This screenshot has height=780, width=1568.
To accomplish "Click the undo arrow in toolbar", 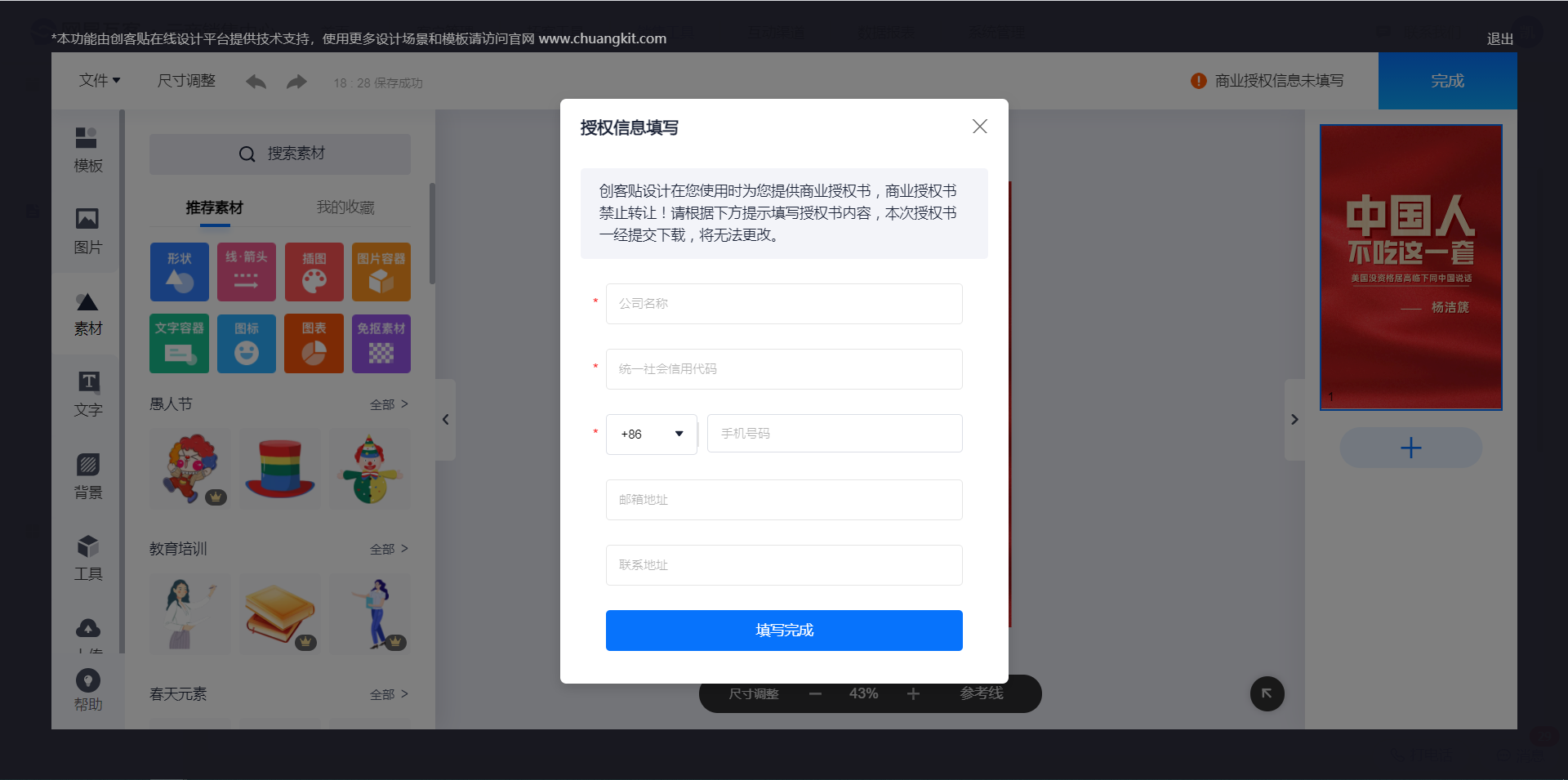I will (256, 82).
